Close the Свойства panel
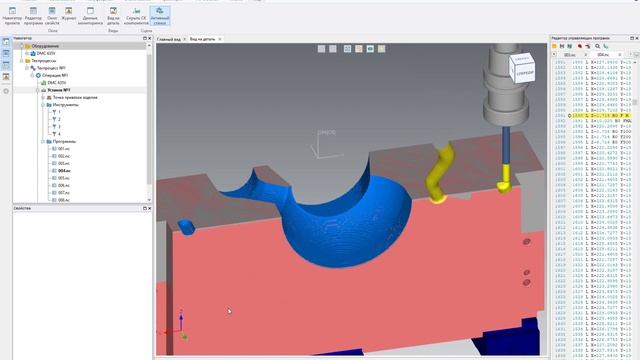This screenshot has width=640, height=360. (x=149, y=208)
